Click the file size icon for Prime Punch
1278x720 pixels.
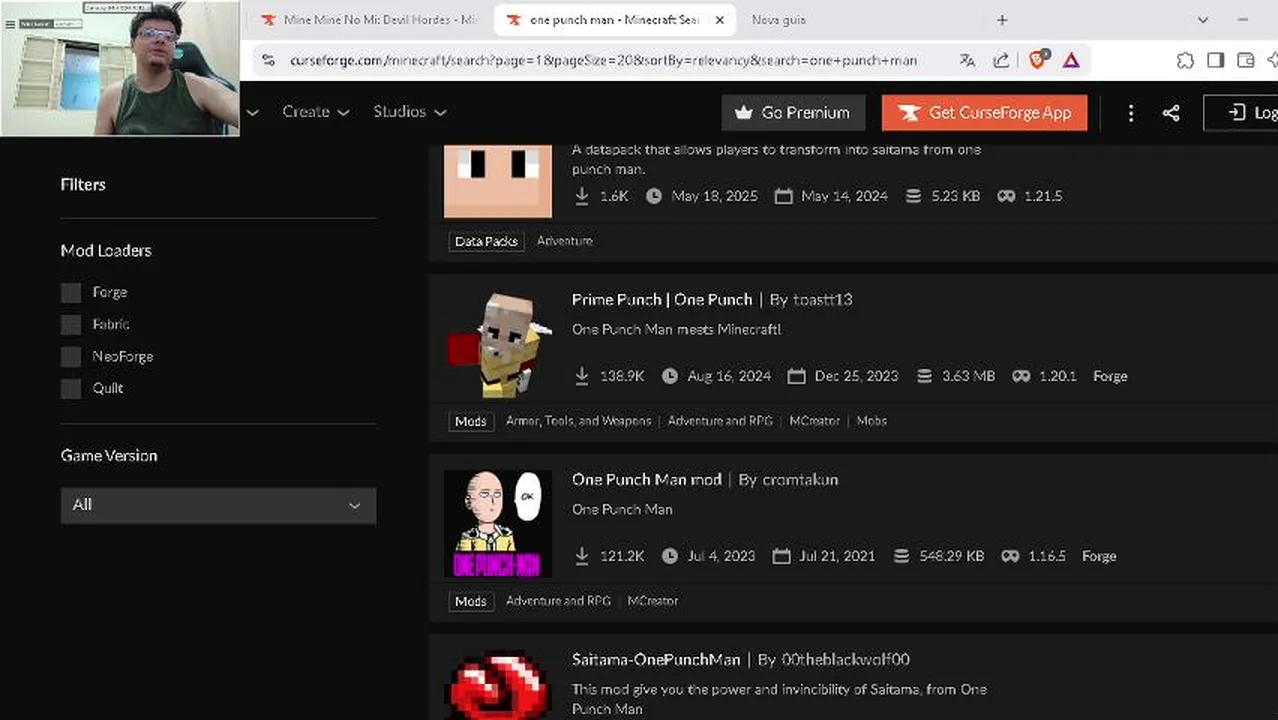pos(924,376)
